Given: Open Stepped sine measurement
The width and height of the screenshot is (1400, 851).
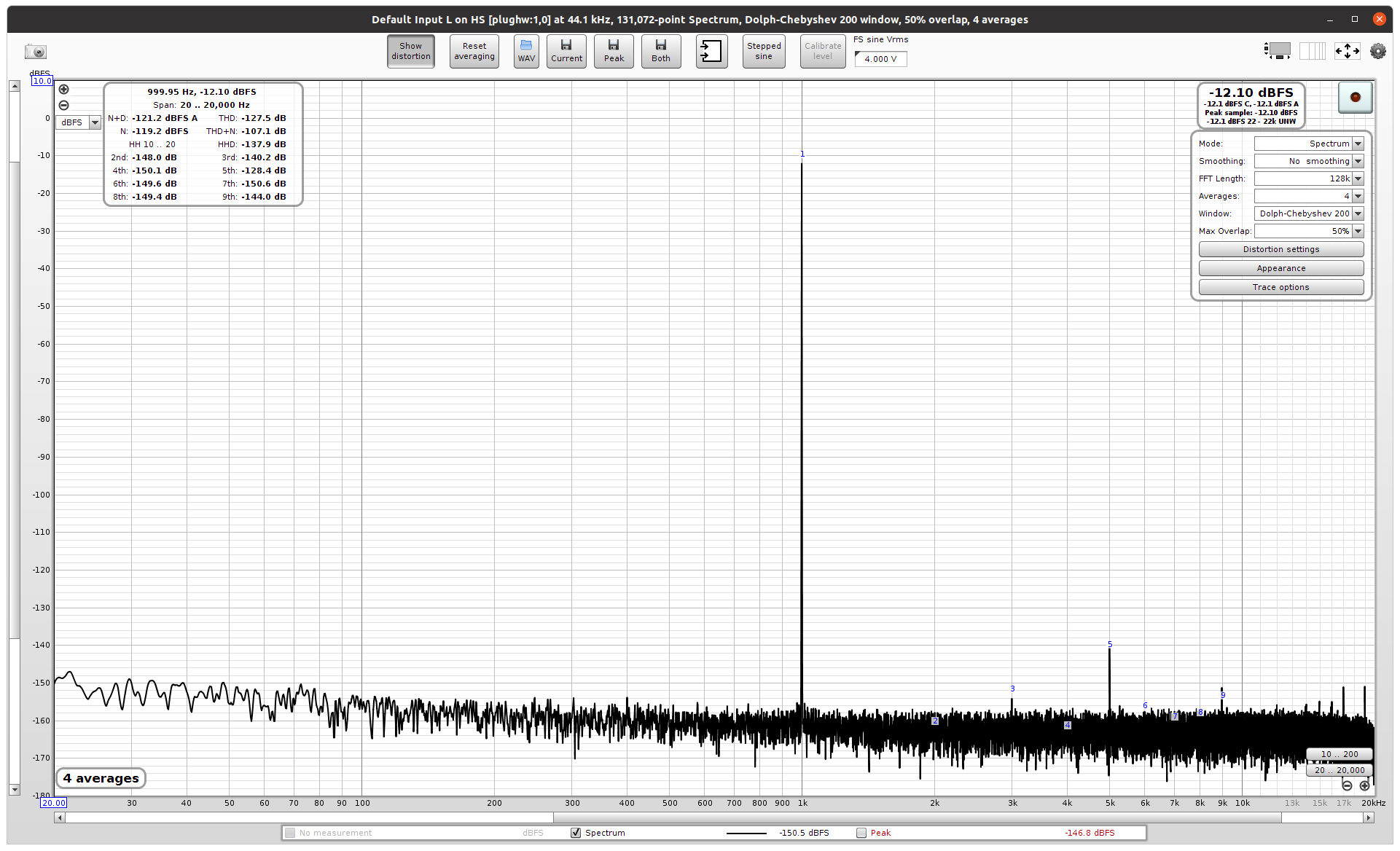Looking at the screenshot, I should click(764, 51).
